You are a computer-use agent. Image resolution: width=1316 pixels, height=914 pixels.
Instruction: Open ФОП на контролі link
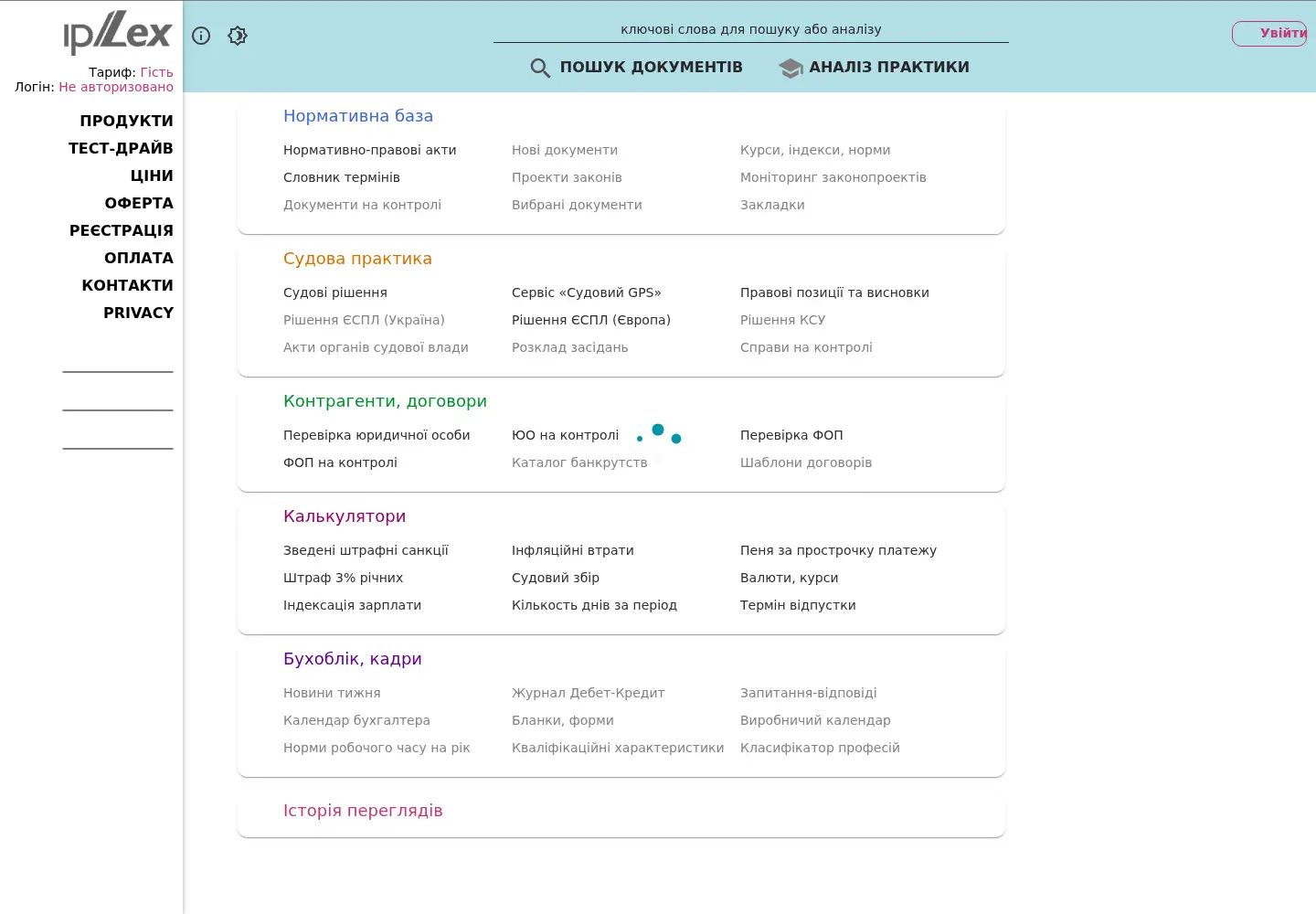coord(340,462)
